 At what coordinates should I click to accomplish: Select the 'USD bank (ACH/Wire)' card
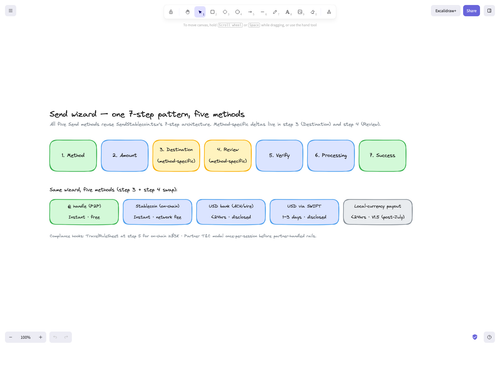pos(231,212)
